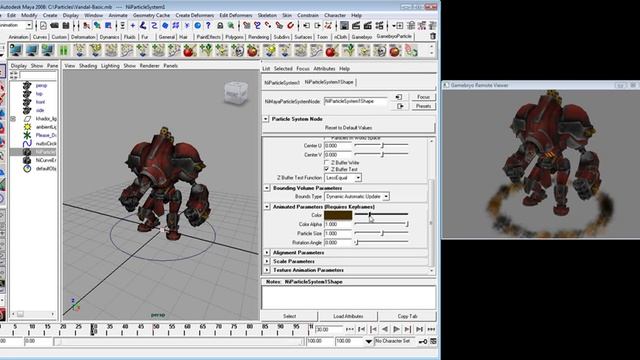Select the nurbsCircle node in the outliner
The height and width of the screenshot is (360, 640).
(x=46, y=144)
